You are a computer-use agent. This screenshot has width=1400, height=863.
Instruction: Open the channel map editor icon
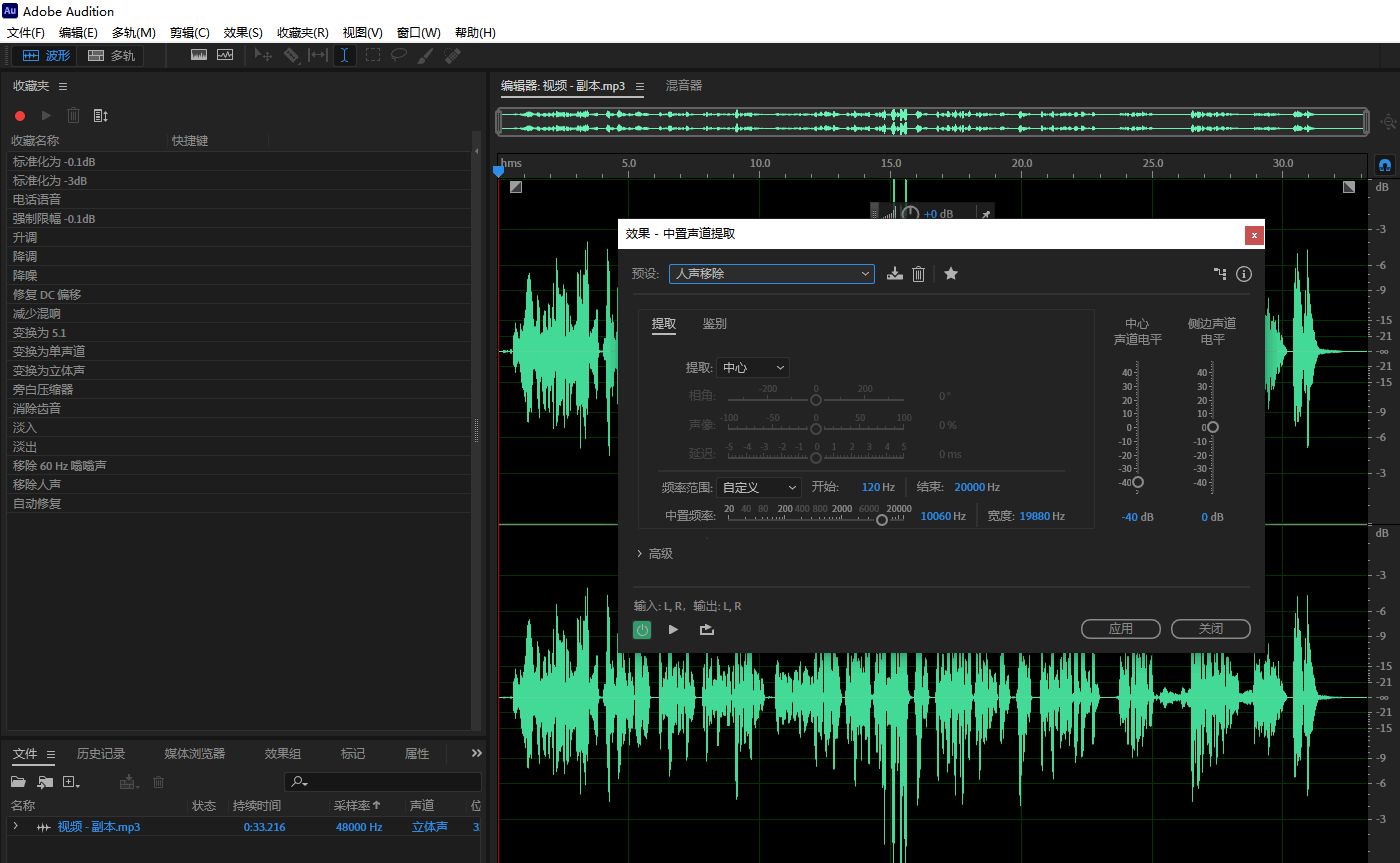pyautogui.click(x=1220, y=273)
